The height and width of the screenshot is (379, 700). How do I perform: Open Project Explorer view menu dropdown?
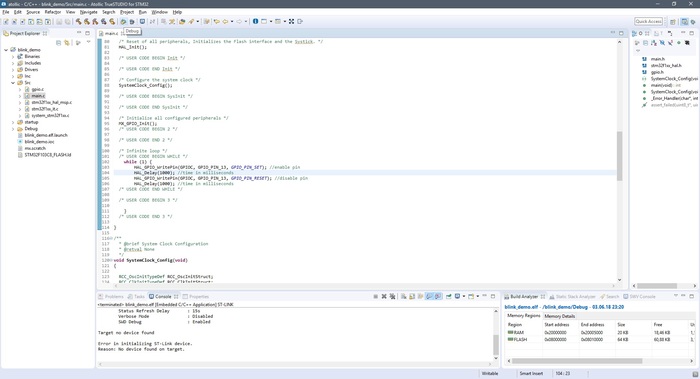(88, 42)
